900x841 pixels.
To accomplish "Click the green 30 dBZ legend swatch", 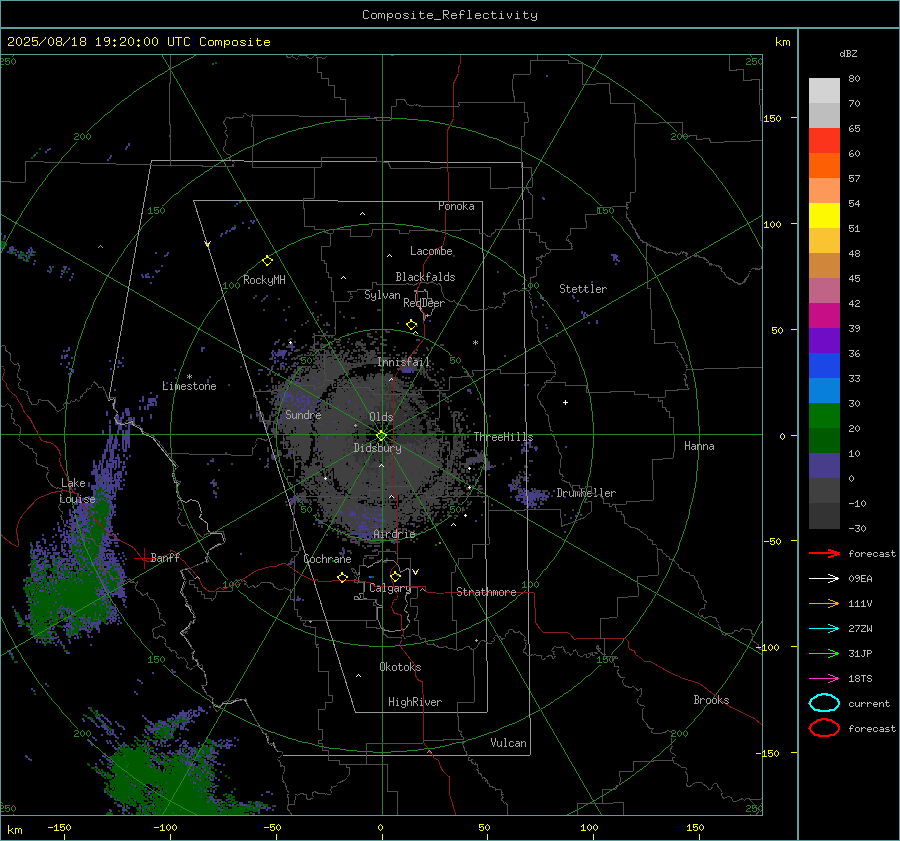I will pyautogui.click(x=824, y=415).
